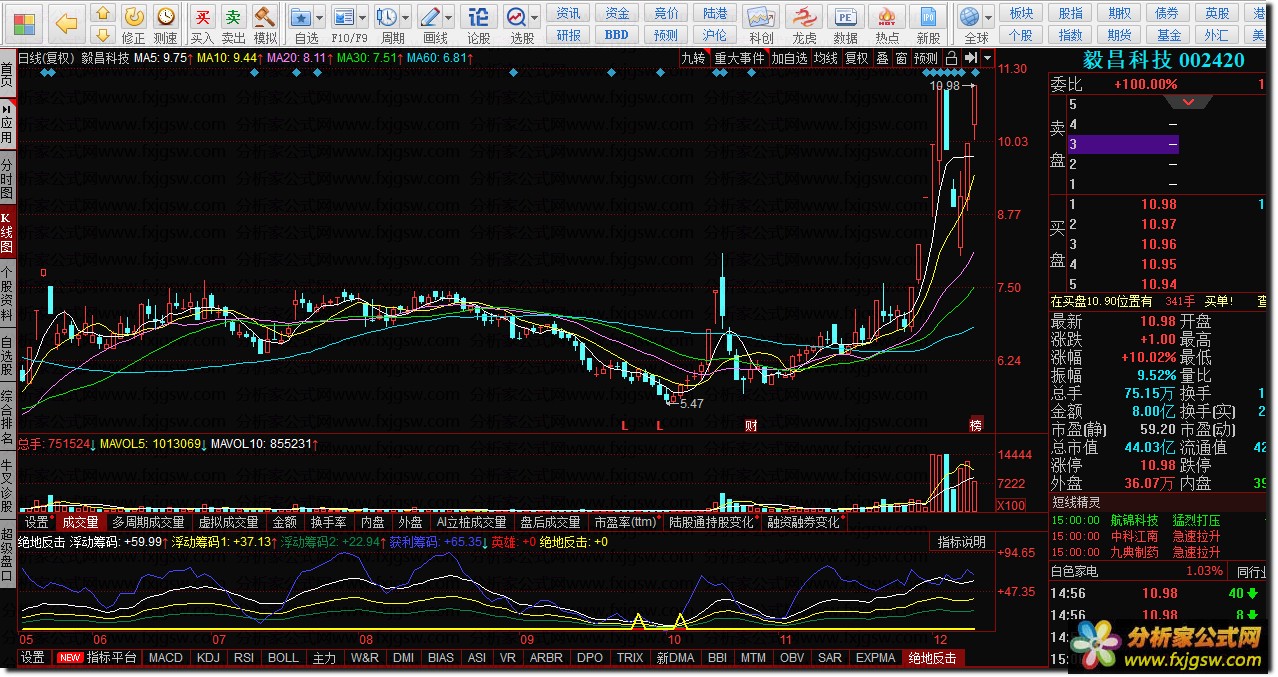
Task: Open the 龙虎 dragon-tiger list icon
Action: (x=804, y=24)
